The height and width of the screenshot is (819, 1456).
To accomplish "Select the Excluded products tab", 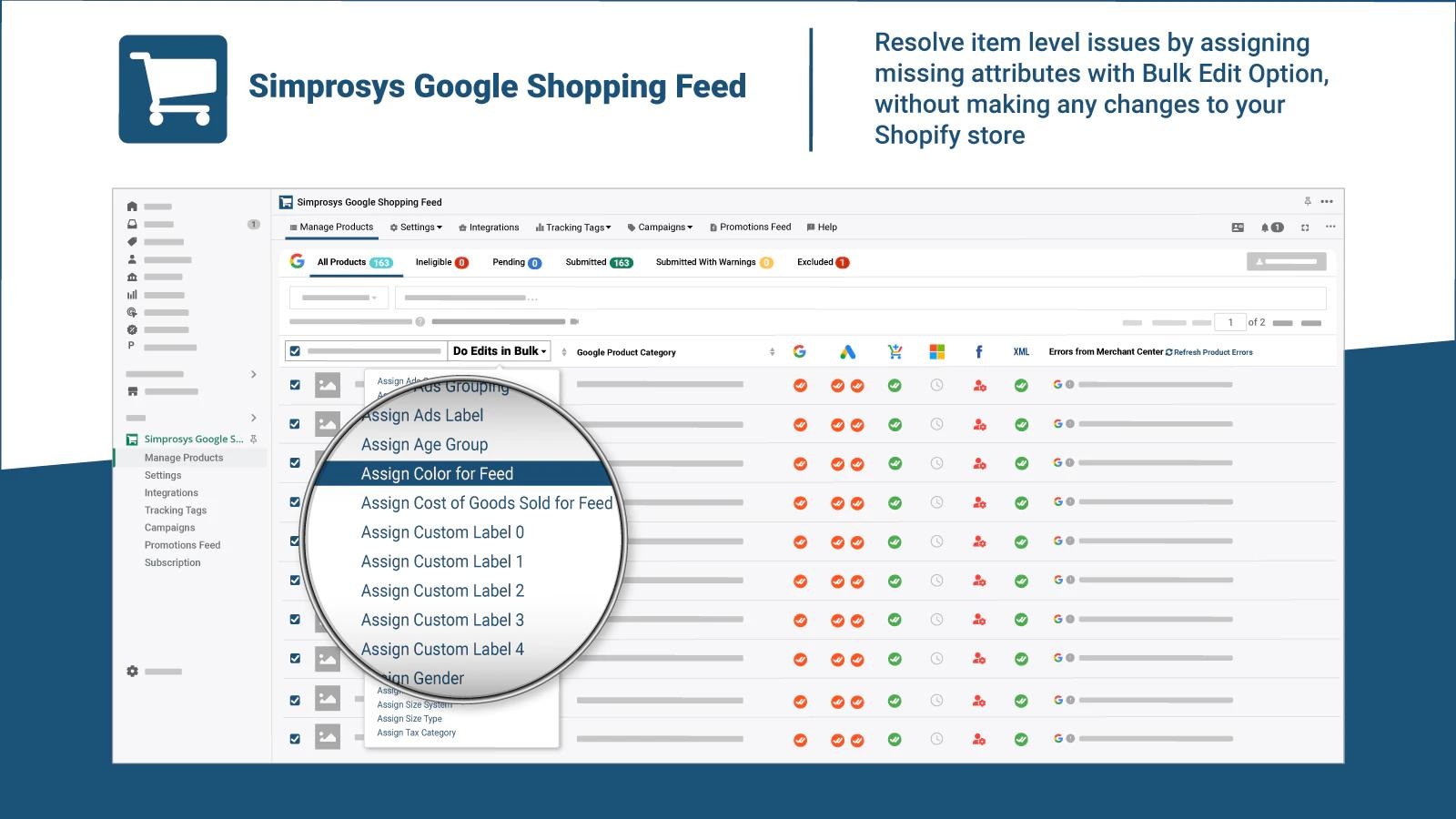I will 823,262.
